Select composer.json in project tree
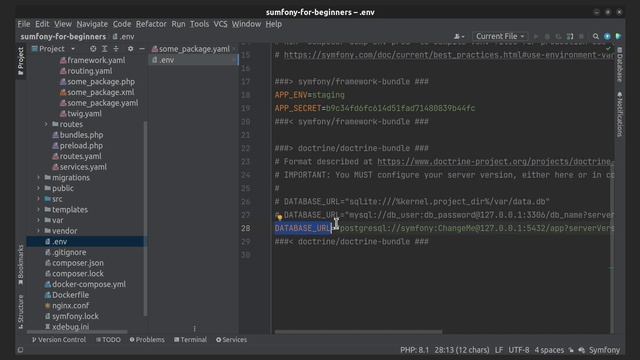The width and height of the screenshot is (640, 360). coord(73,263)
